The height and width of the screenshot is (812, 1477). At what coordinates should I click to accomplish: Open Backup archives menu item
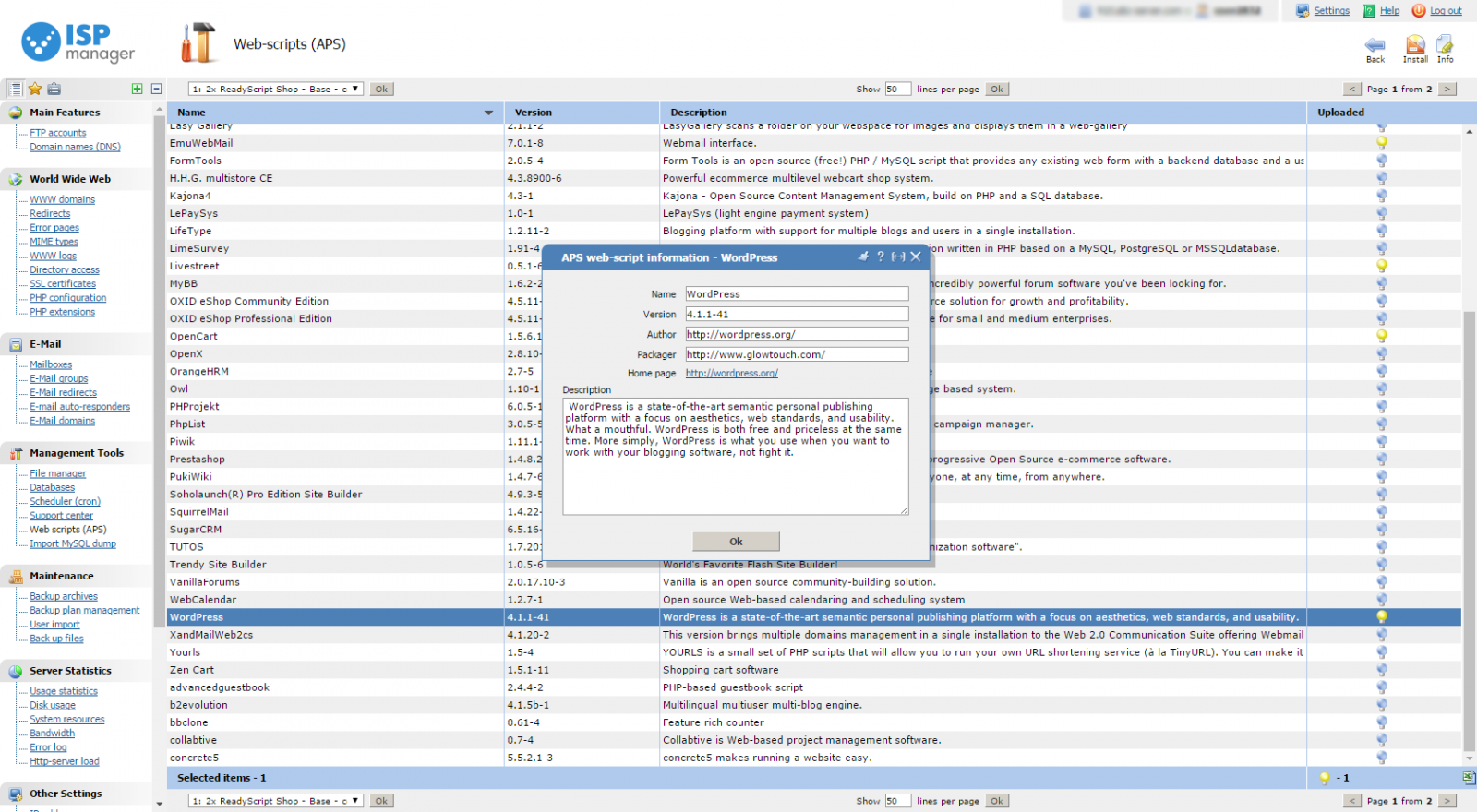(63, 596)
